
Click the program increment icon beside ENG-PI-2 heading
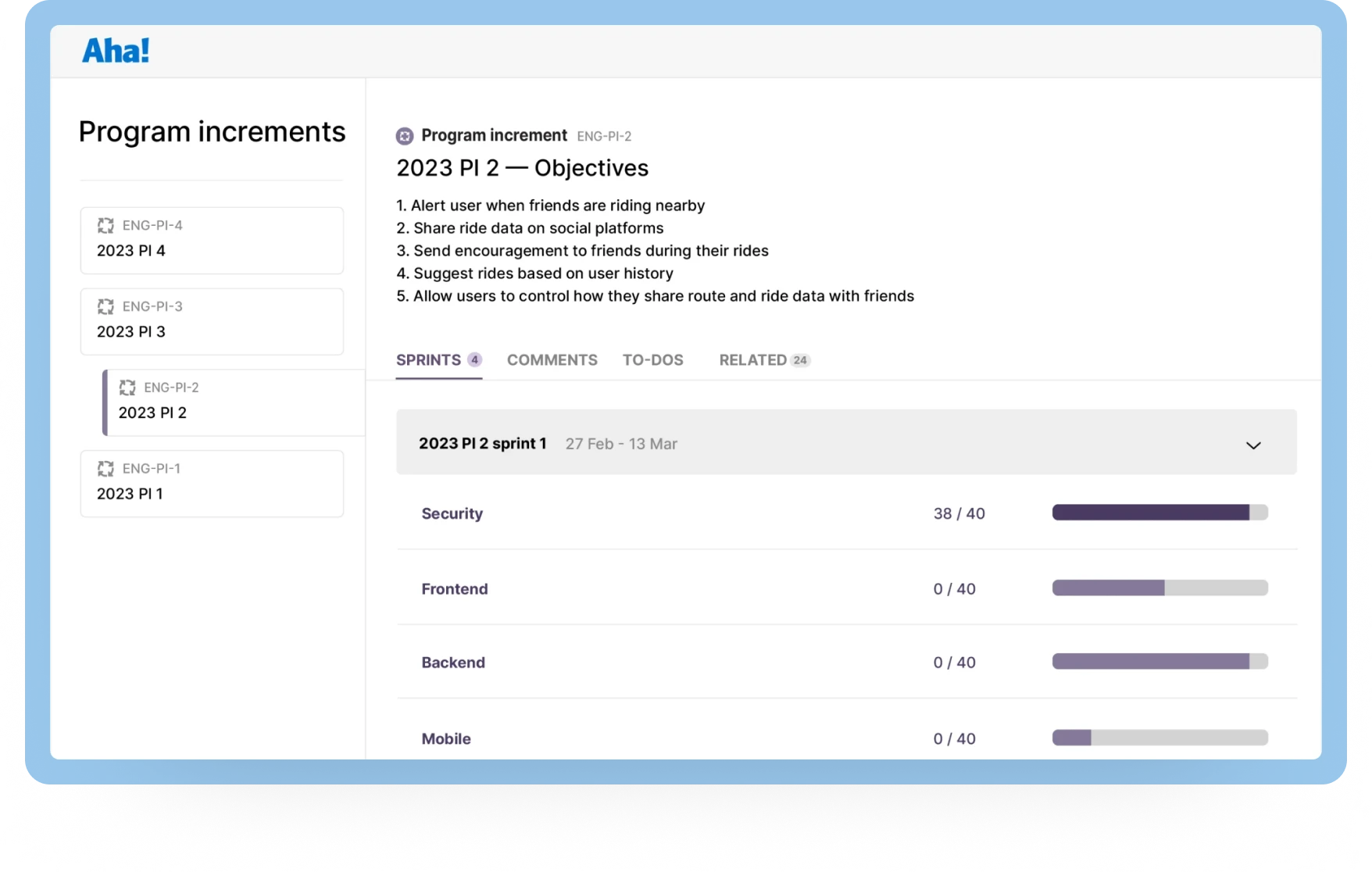405,135
